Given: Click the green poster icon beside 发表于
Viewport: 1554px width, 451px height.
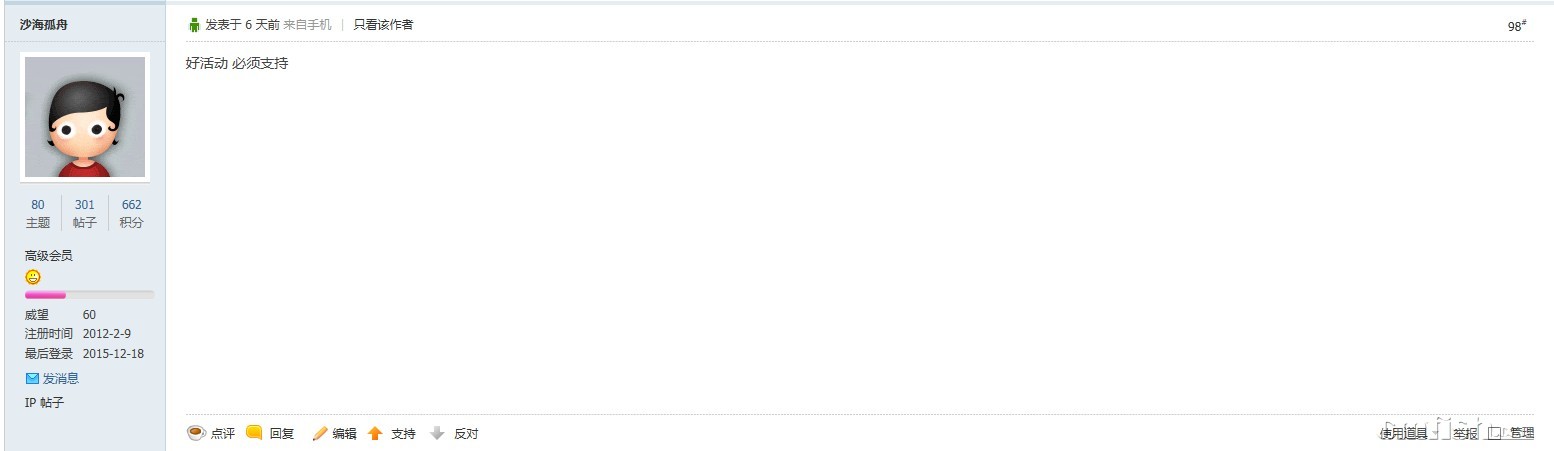Looking at the screenshot, I should pyautogui.click(x=194, y=25).
